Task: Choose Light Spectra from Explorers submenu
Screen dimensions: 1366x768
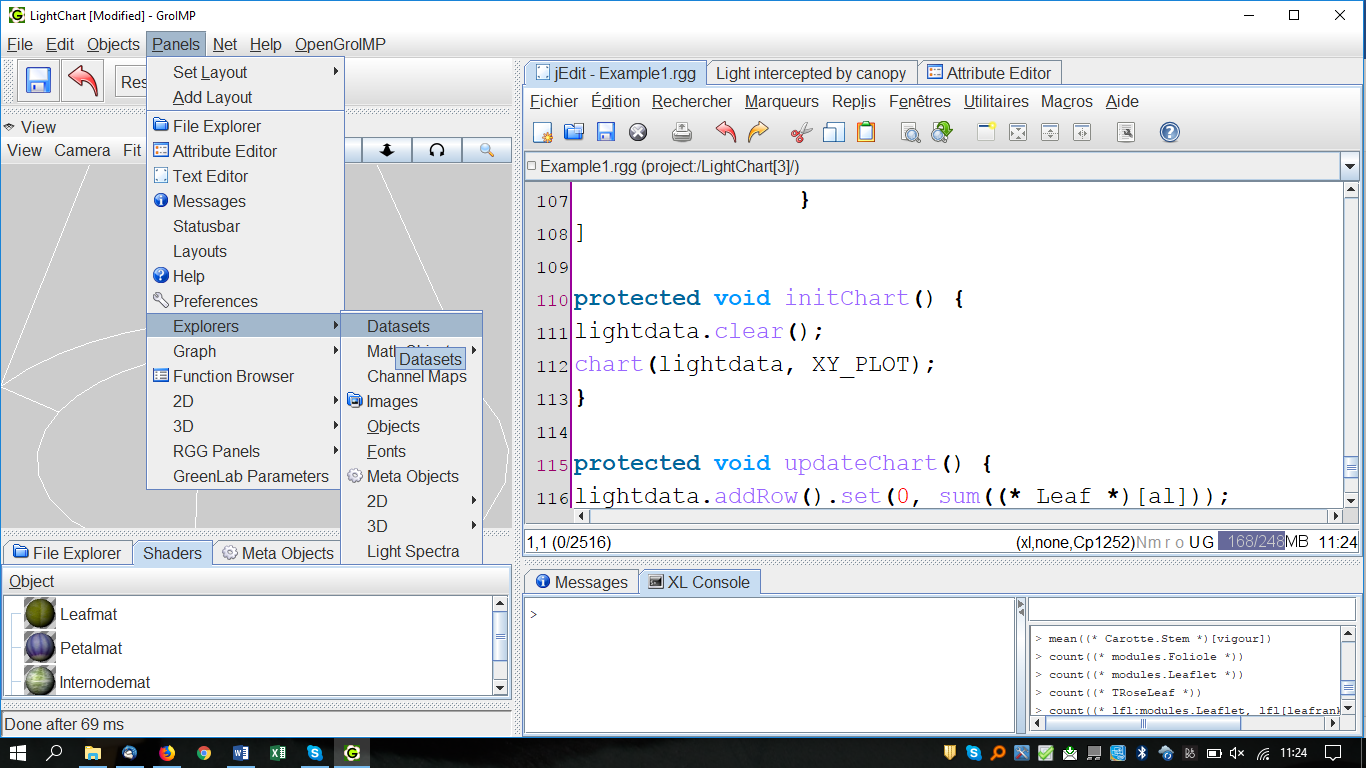Action: click(x=412, y=551)
